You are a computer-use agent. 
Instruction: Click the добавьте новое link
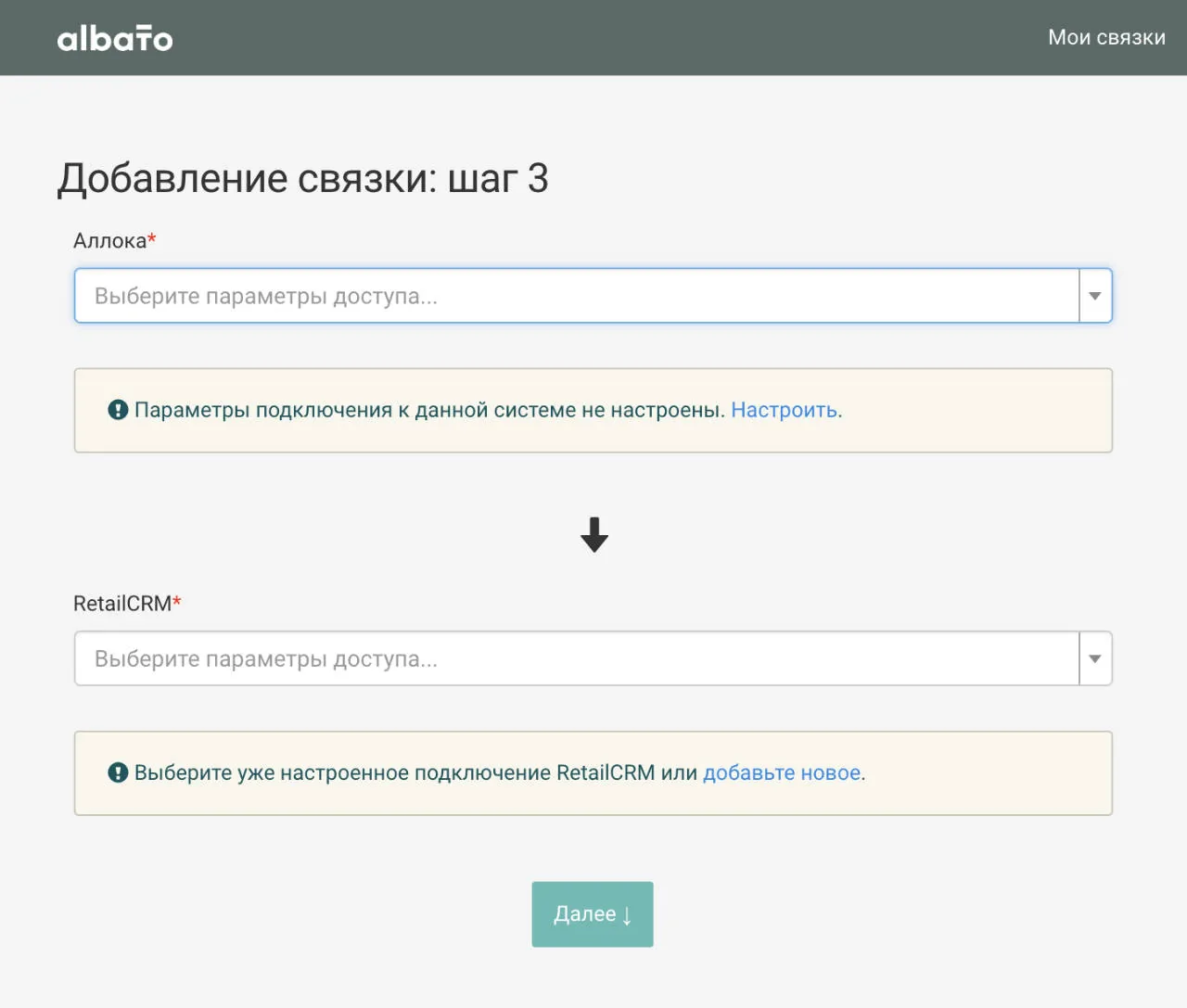(782, 772)
